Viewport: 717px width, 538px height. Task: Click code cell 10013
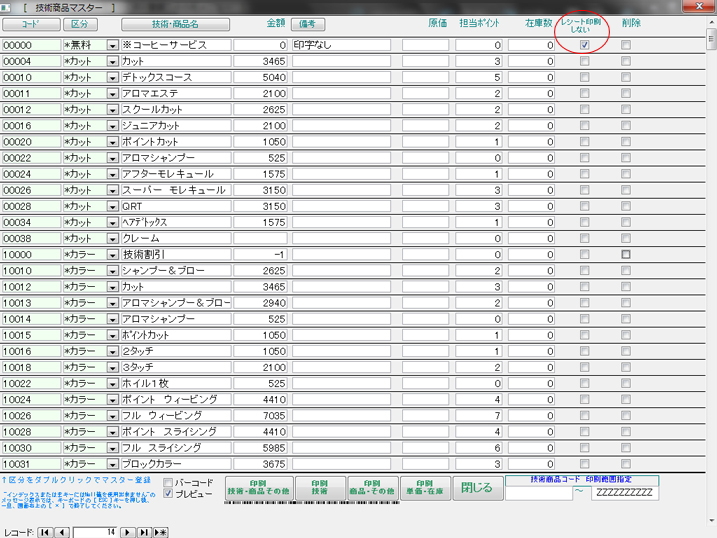coord(31,303)
